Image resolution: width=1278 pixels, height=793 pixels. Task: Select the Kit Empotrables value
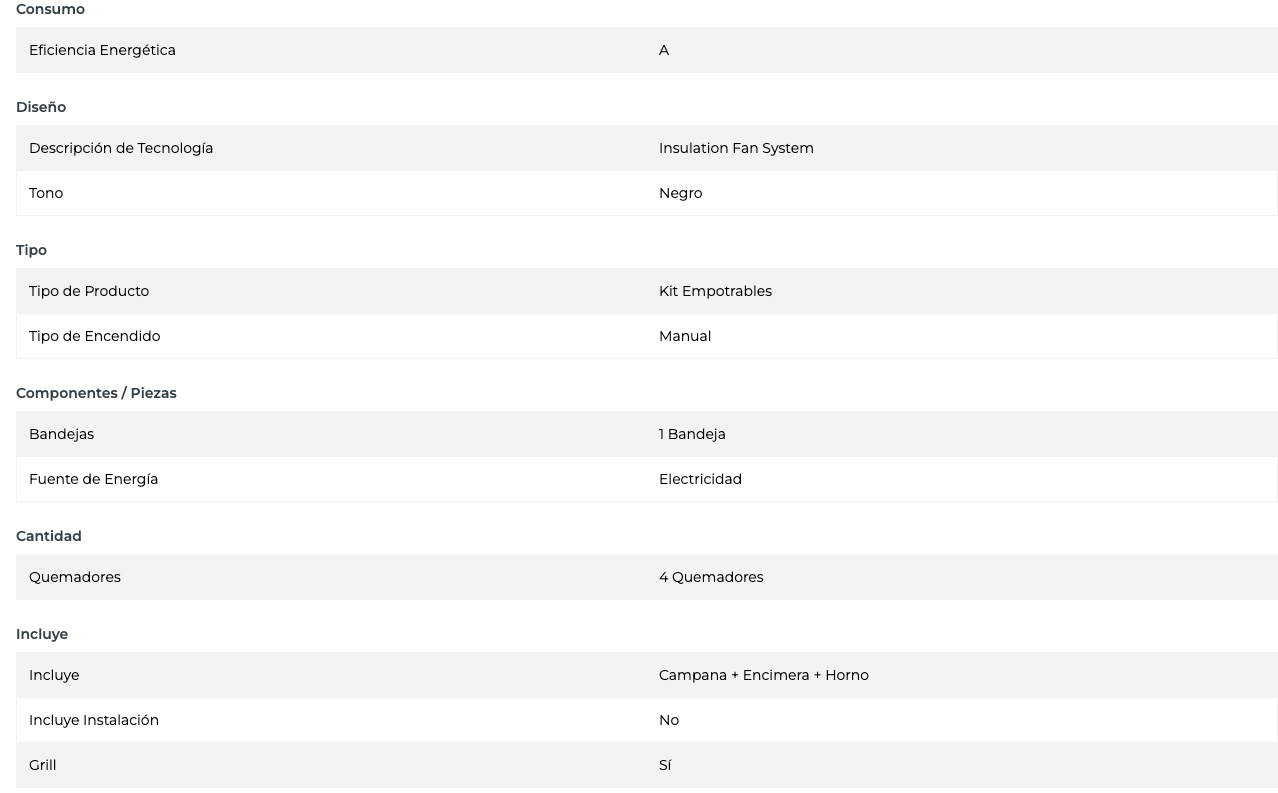715,291
